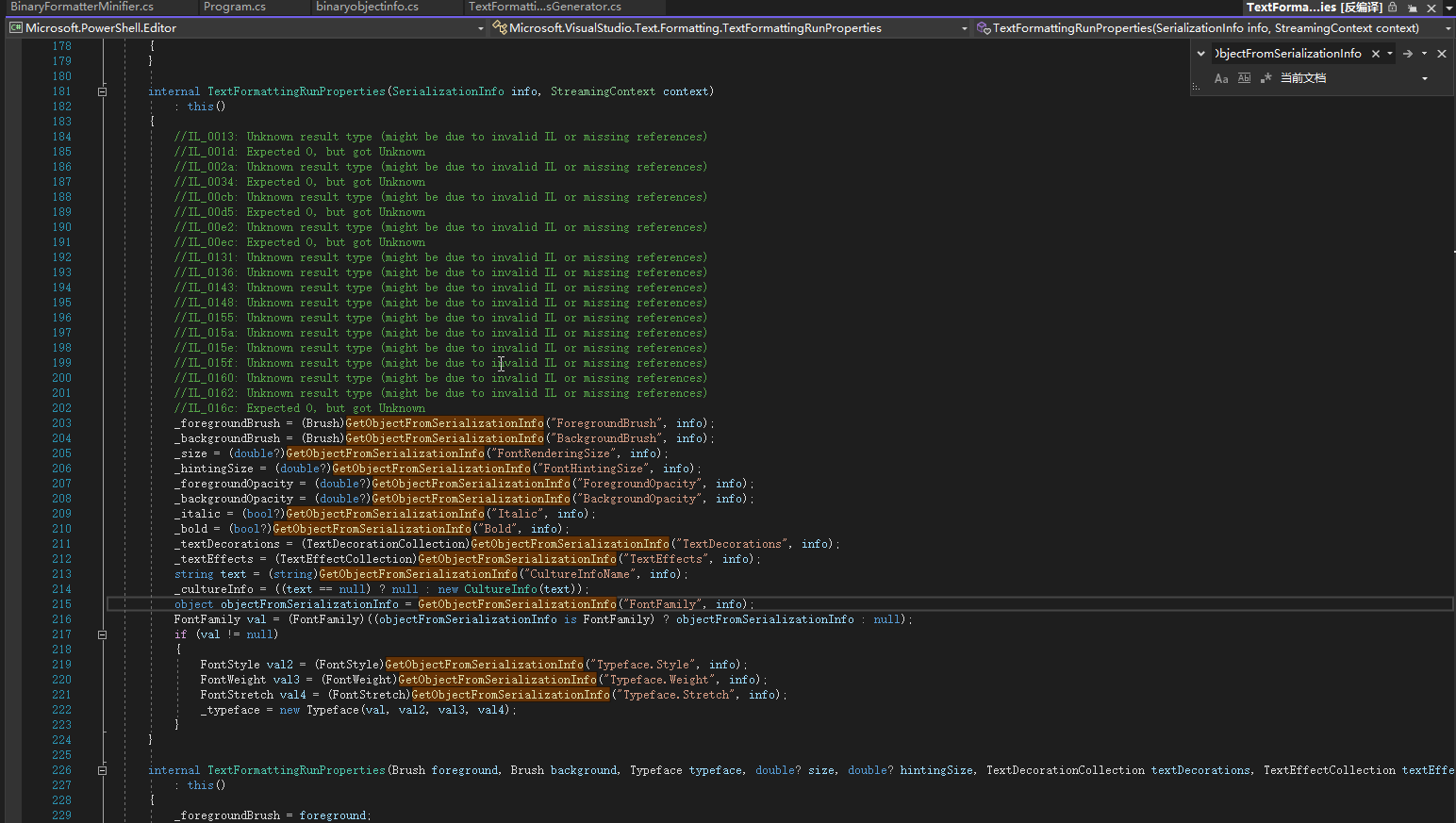
Task: Collapse the if block at line 217
Action: pos(102,634)
